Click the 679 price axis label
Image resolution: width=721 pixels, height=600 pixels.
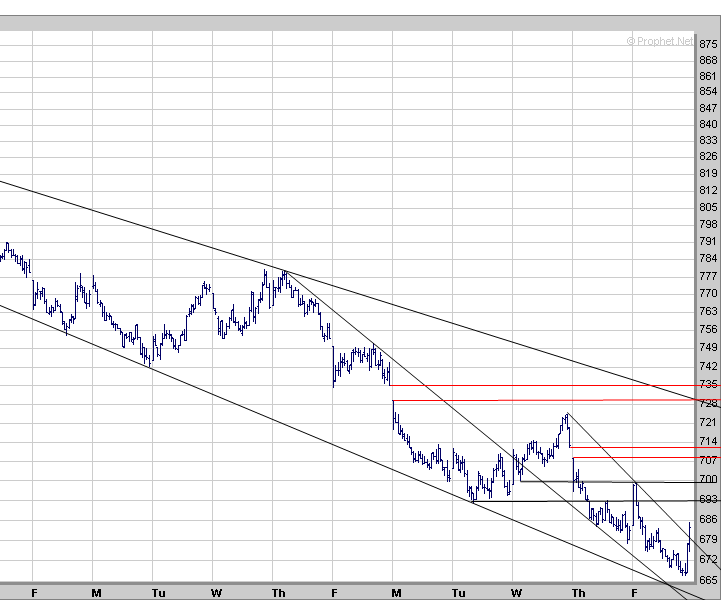pos(708,539)
